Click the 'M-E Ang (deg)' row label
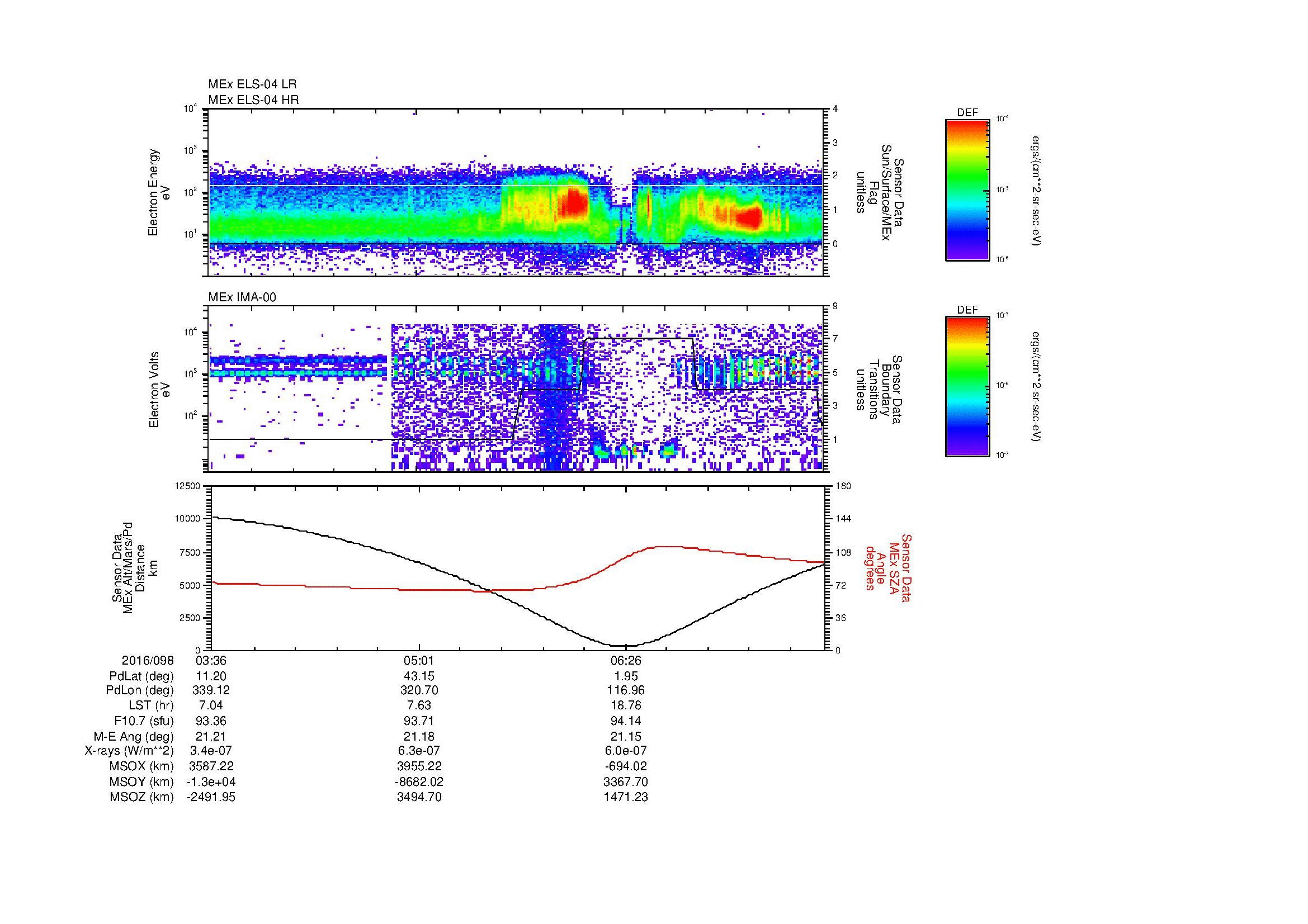The width and height of the screenshot is (1308, 924). point(134,736)
